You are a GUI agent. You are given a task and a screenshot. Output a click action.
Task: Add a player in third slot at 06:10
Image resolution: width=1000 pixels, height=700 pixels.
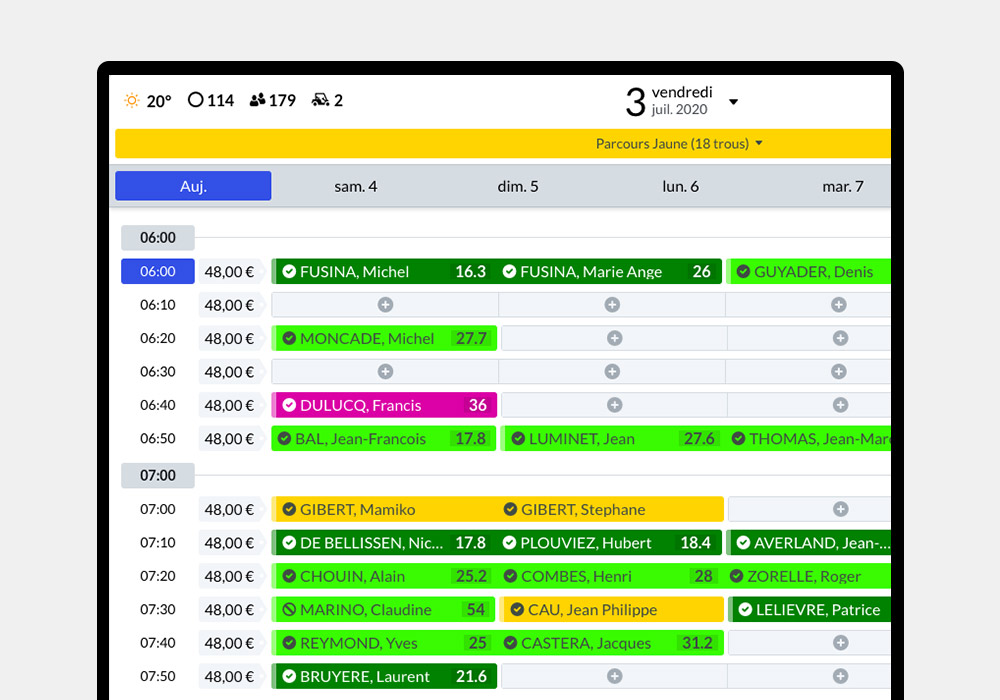[839, 305]
